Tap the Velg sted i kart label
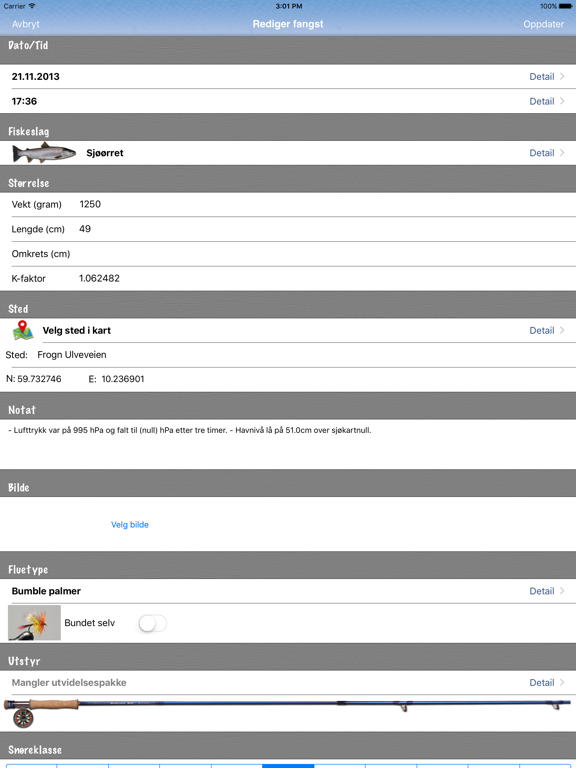The width and height of the screenshot is (576, 768). (76, 331)
